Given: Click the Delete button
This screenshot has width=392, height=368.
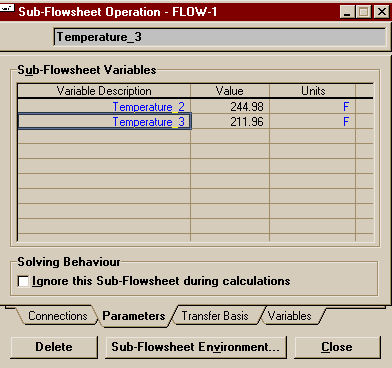Looking at the screenshot, I should (x=54, y=347).
